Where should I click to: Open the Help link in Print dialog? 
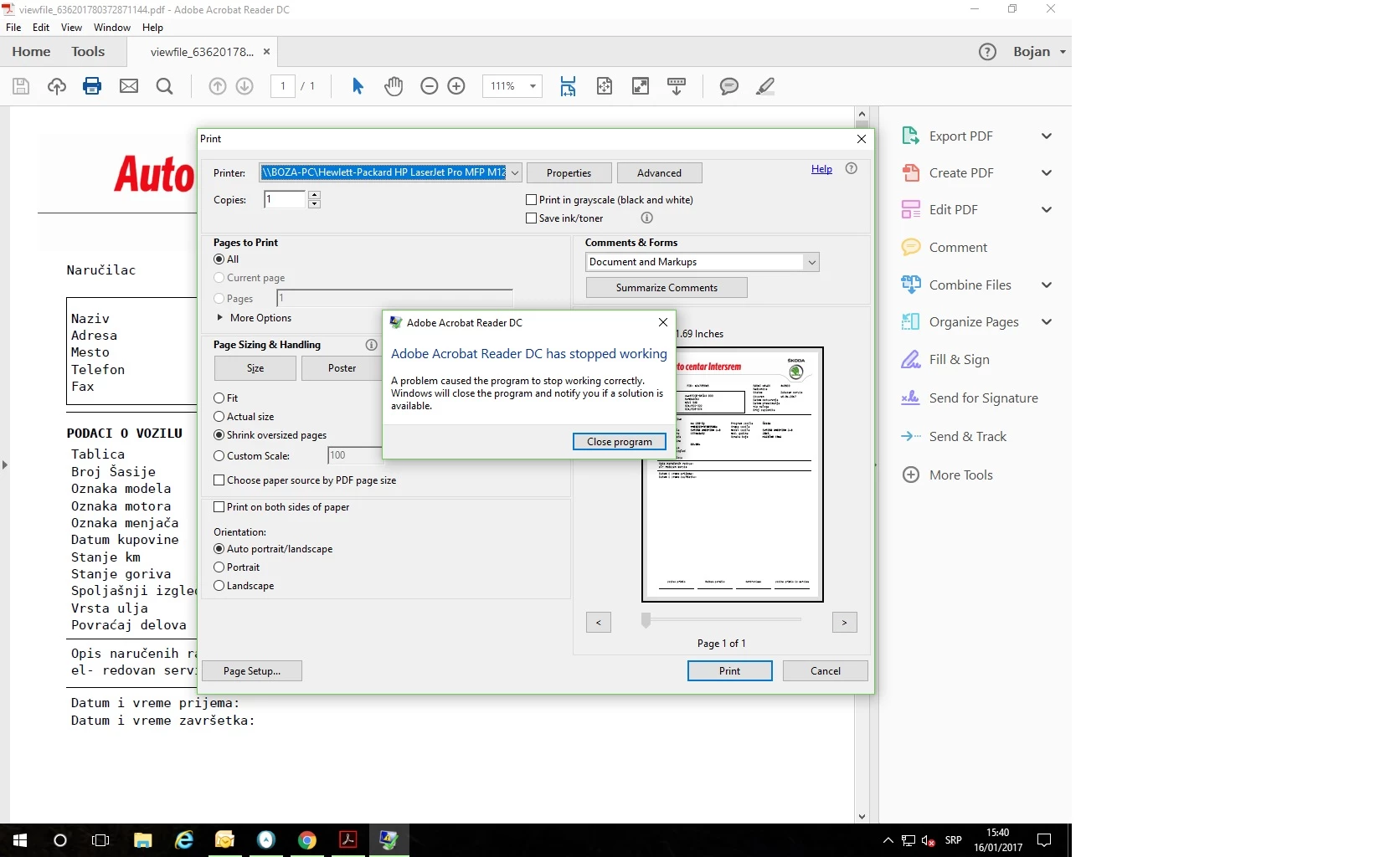coord(821,169)
